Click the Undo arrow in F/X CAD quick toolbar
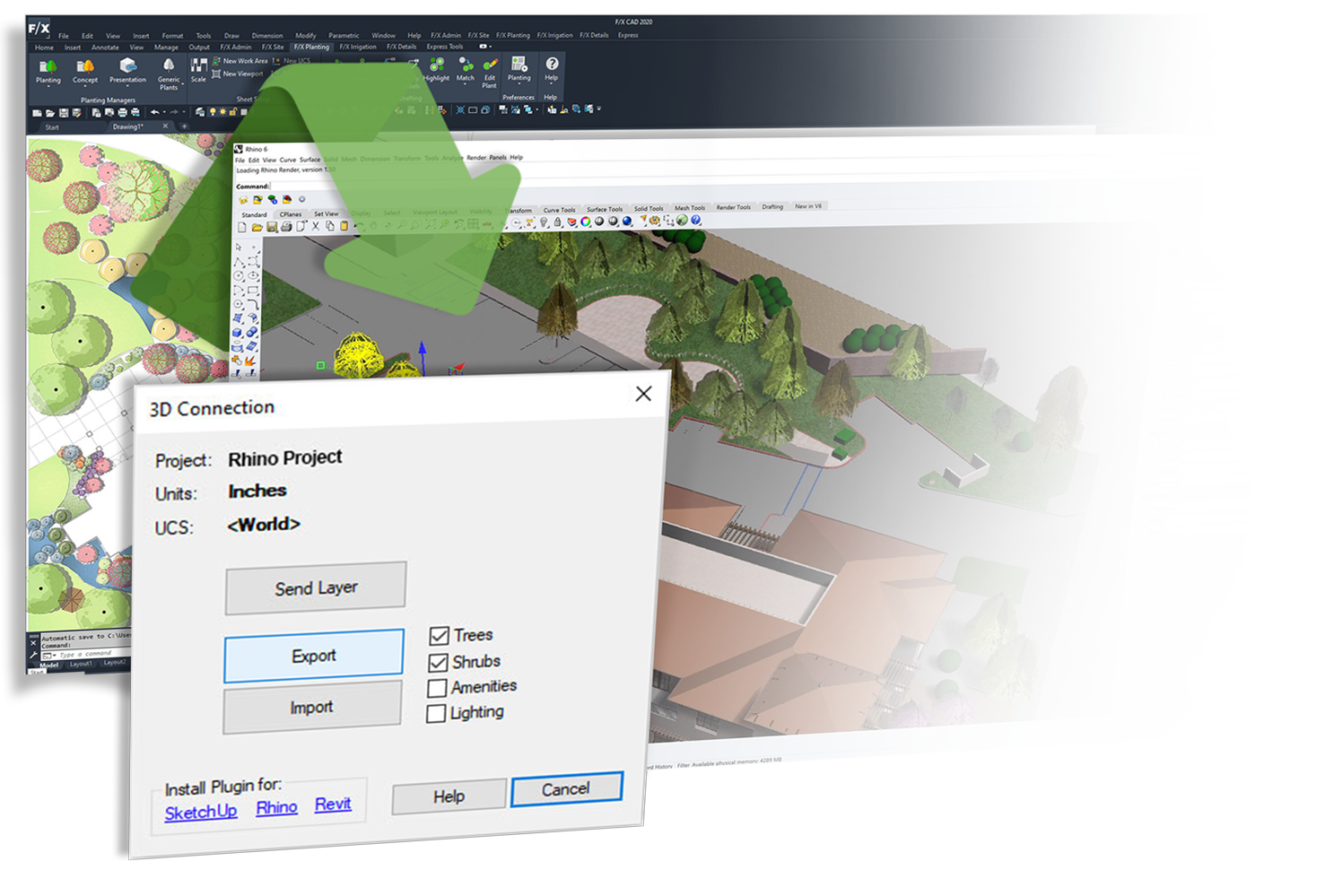 [155, 112]
